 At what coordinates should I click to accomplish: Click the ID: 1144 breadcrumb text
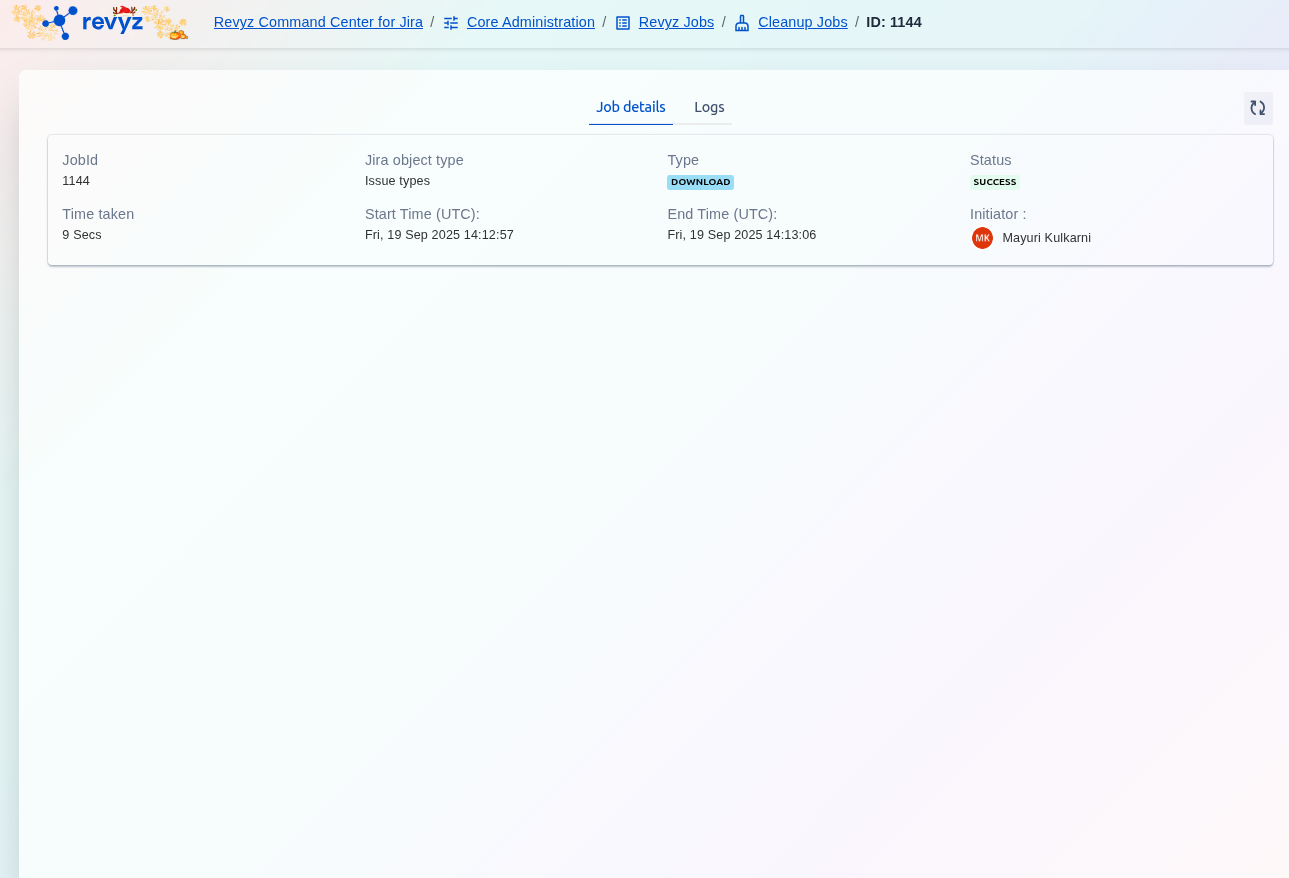click(893, 22)
